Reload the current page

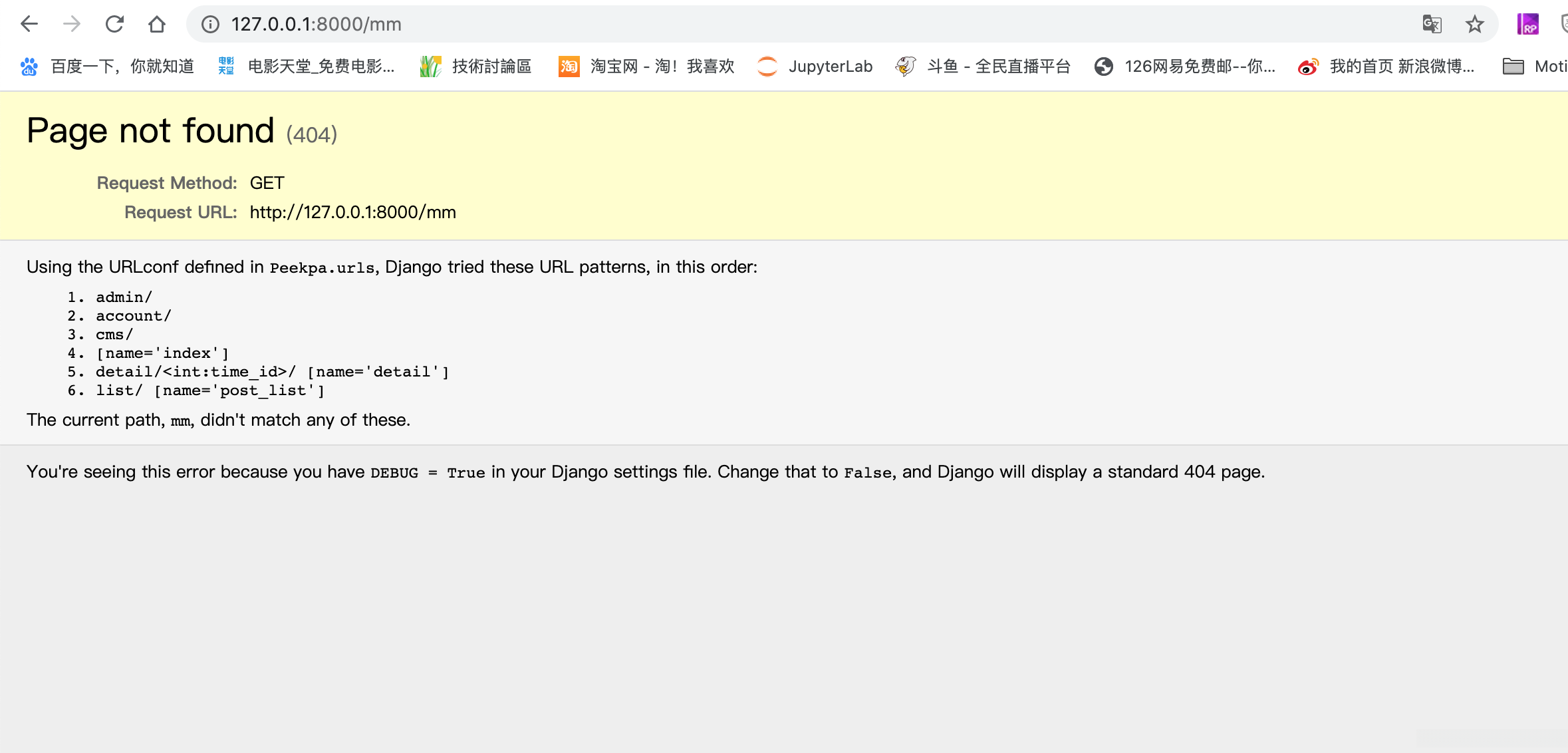point(114,25)
